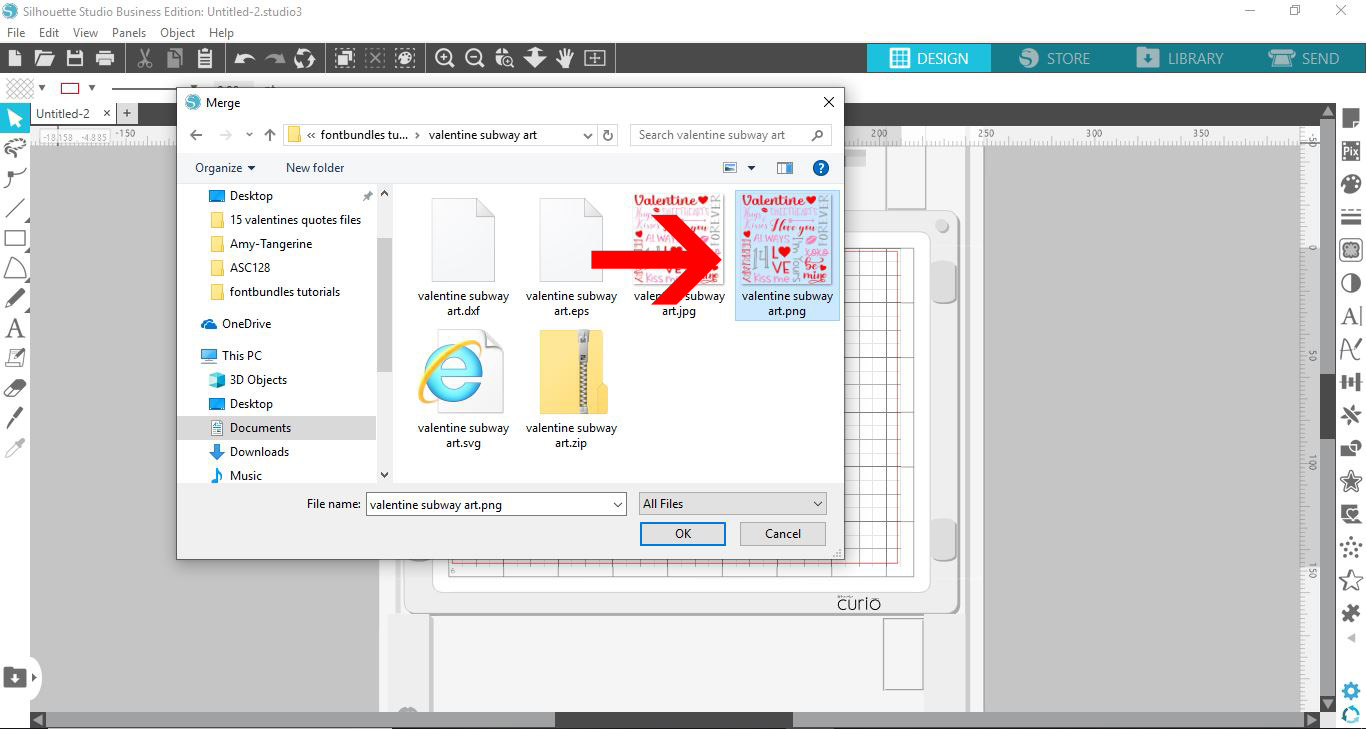Switch to the STORE tab
The height and width of the screenshot is (729, 1366).
tap(1055, 58)
